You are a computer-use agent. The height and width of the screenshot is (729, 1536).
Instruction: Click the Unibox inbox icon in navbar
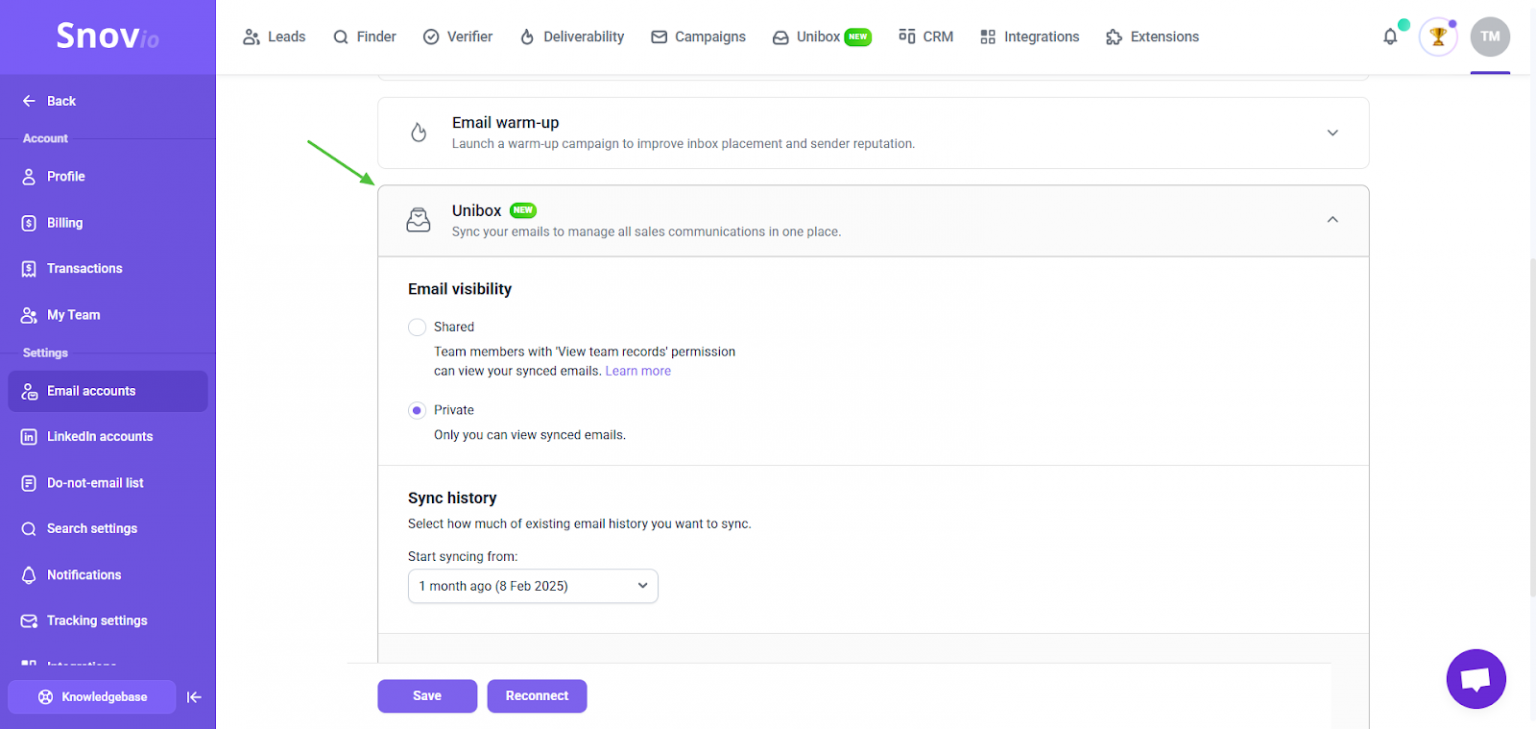point(781,37)
